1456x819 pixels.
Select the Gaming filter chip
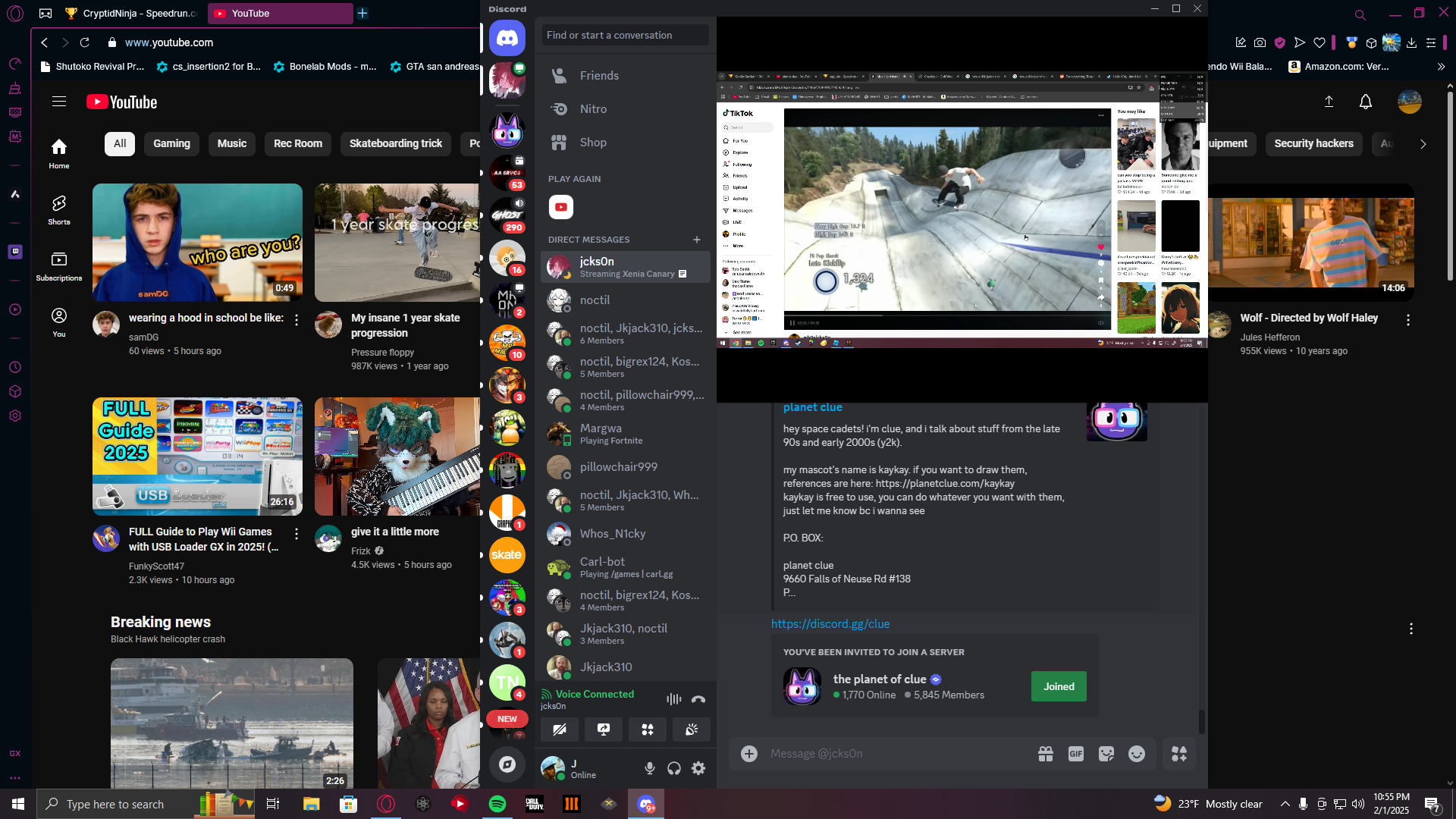coord(171,144)
